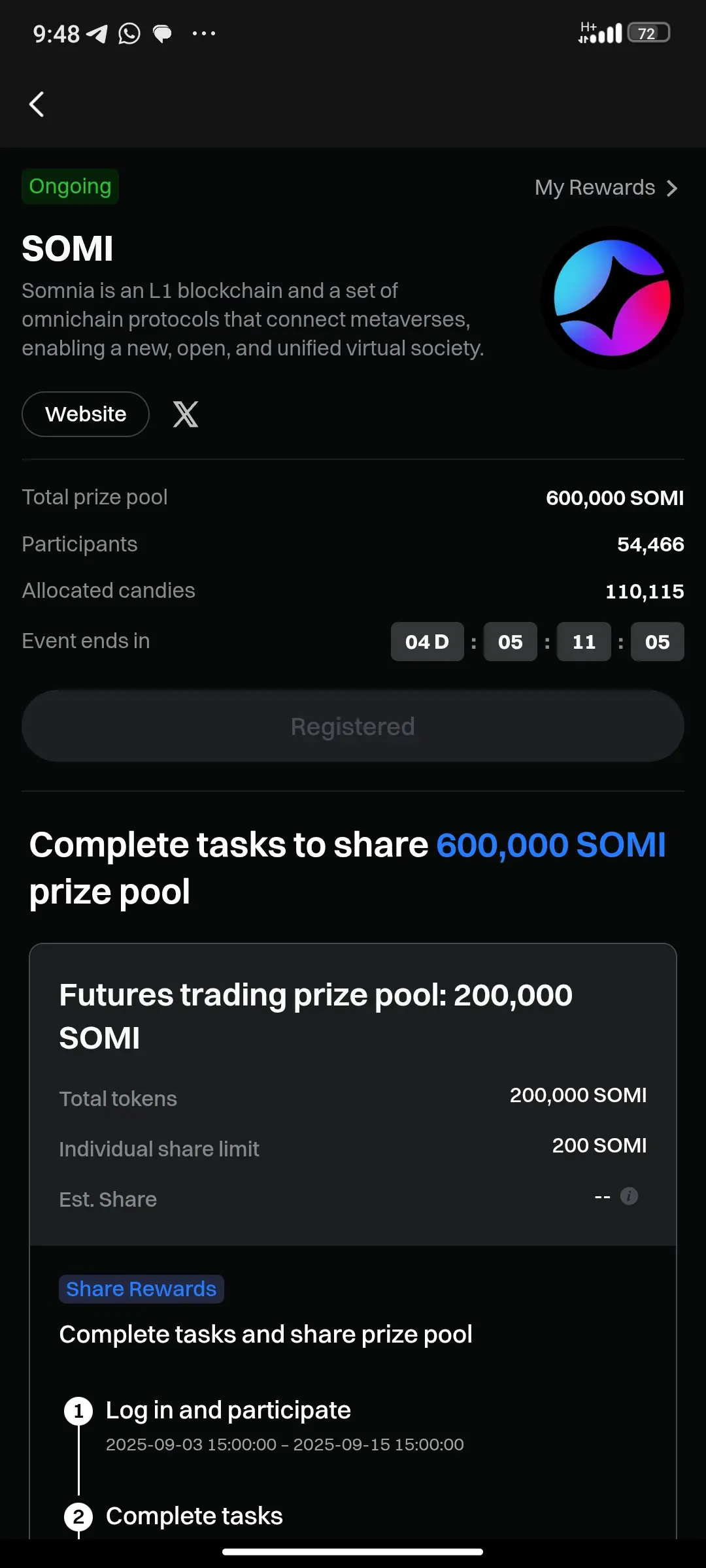Tap the WhatsApp status bar icon
The image size is (706, 1568).
coord(129,33)
